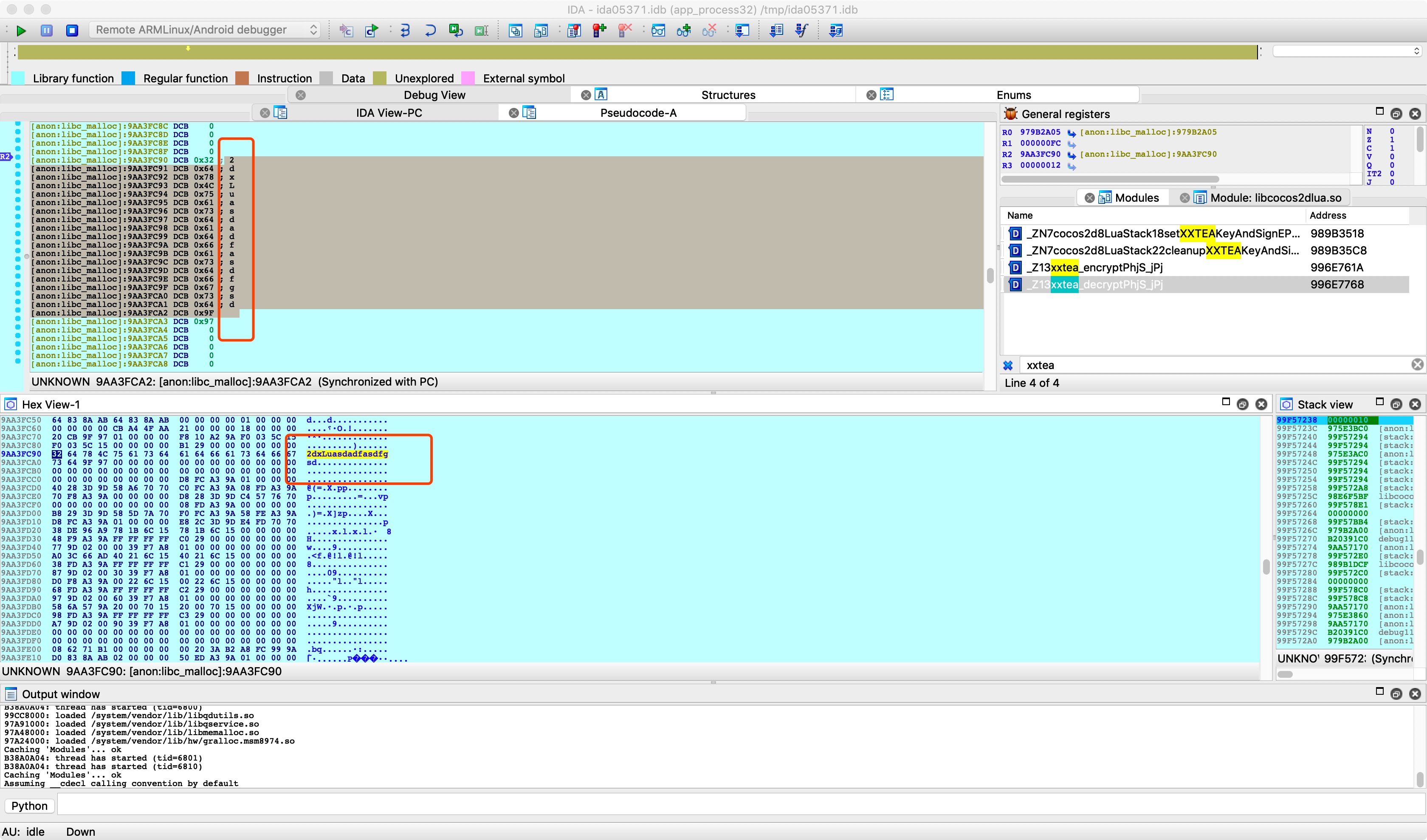Click the Python console language button
The height and width of the screenshot is (840, 1427).
tap(29, 806)
